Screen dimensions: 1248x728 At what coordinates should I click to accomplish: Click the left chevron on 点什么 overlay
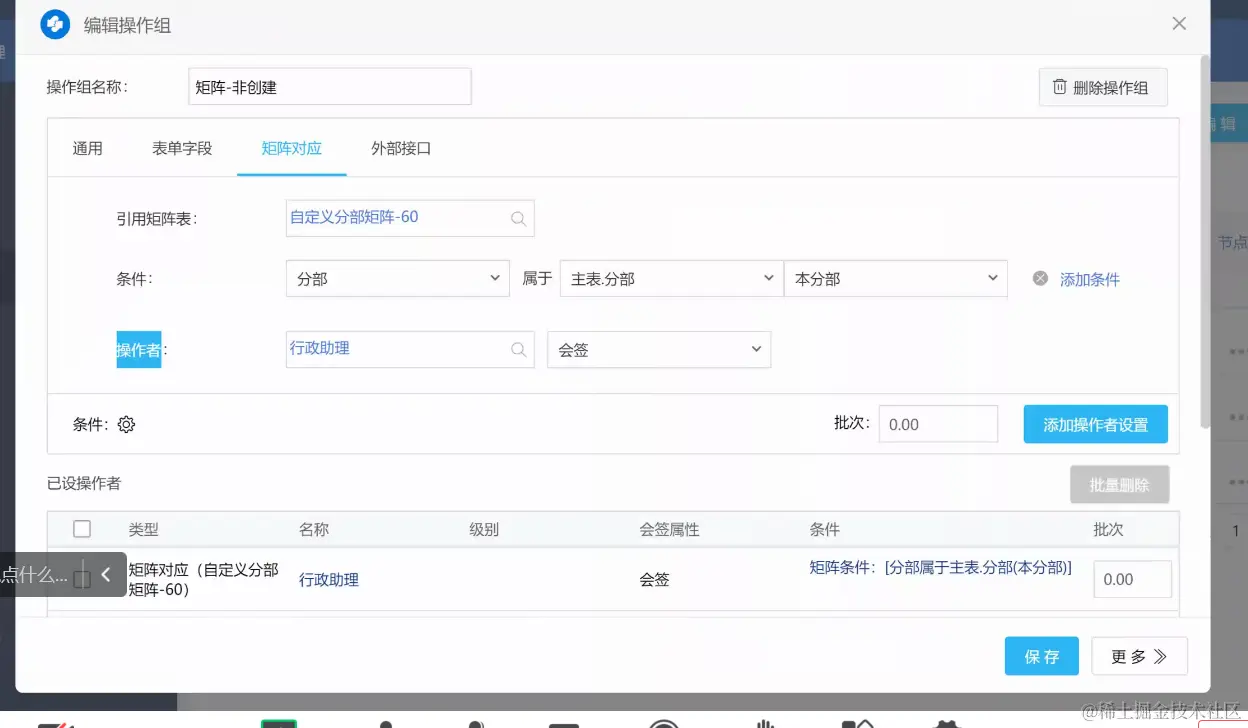point(105,575)
